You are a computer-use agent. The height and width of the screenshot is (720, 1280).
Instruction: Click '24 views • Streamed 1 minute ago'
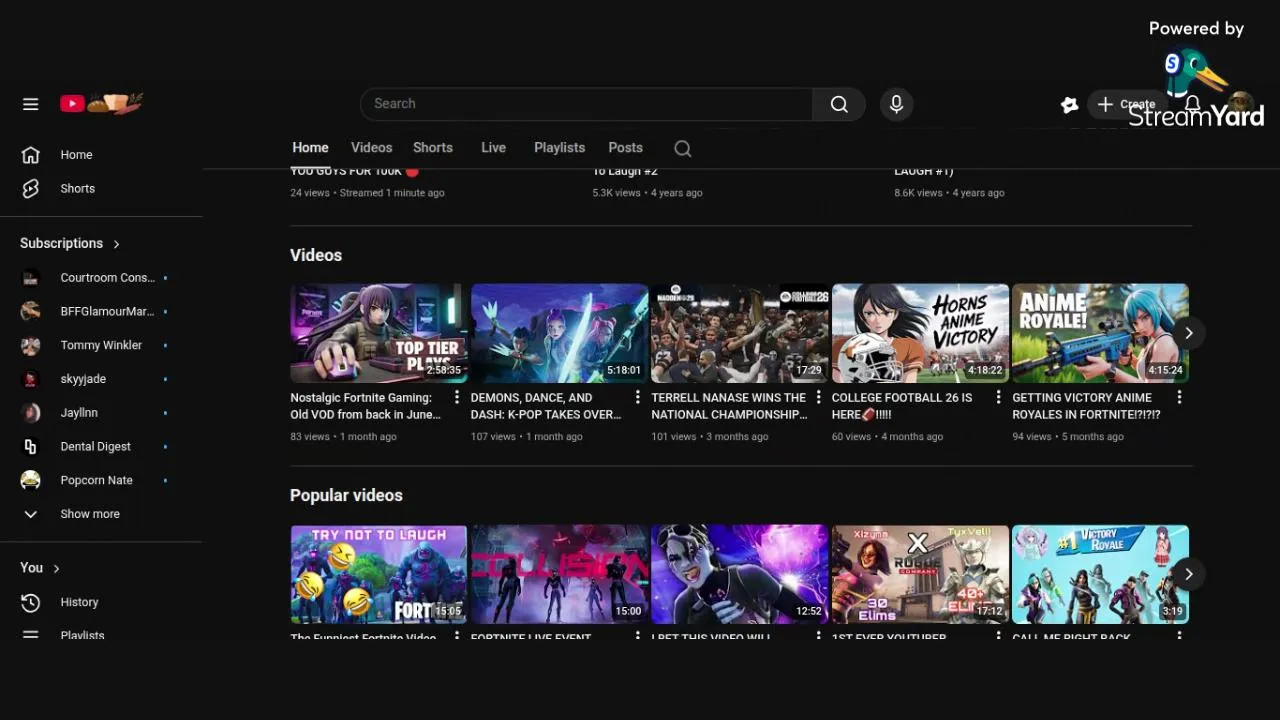pos(367,193)
